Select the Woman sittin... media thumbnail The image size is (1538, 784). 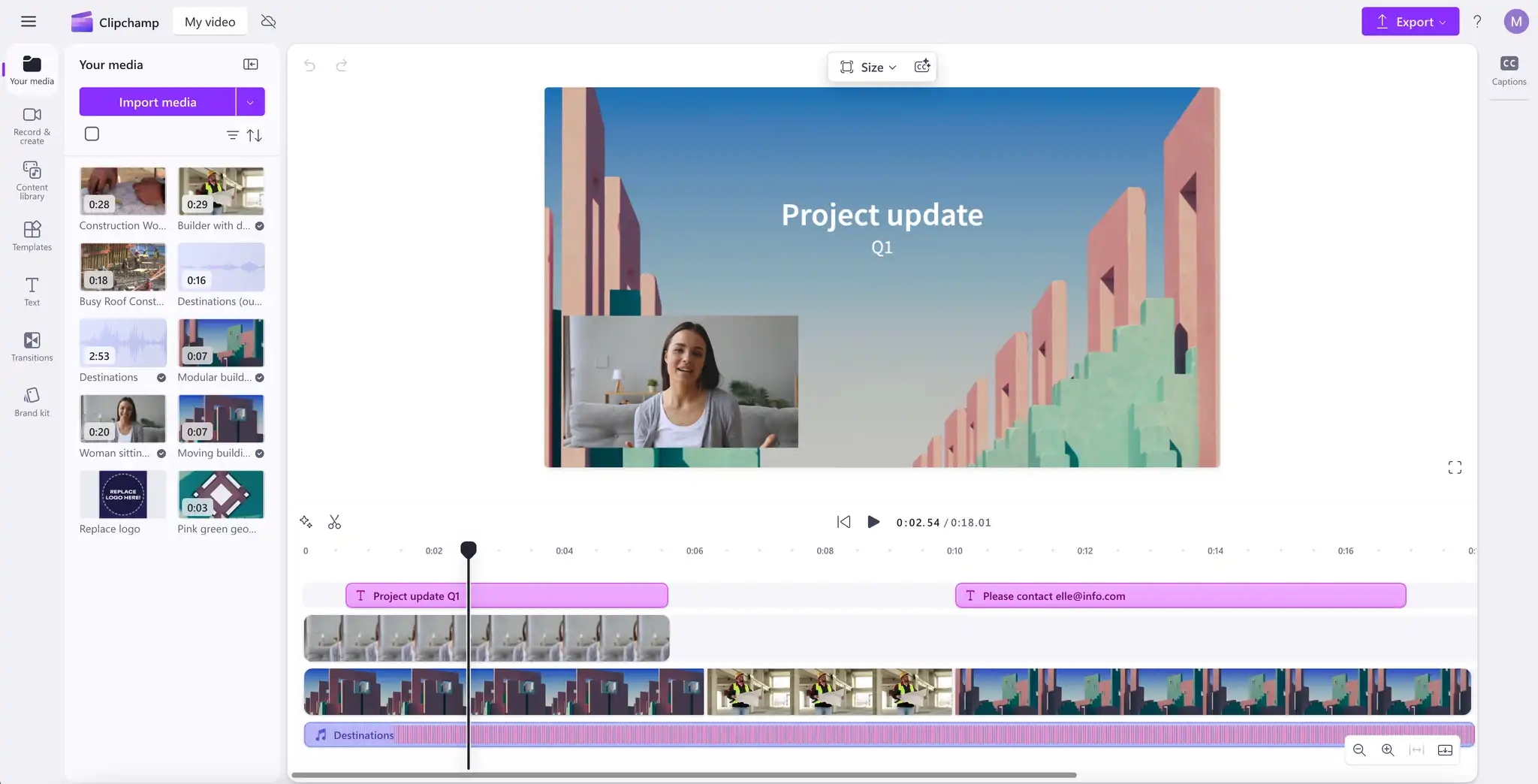coord(123,419)
